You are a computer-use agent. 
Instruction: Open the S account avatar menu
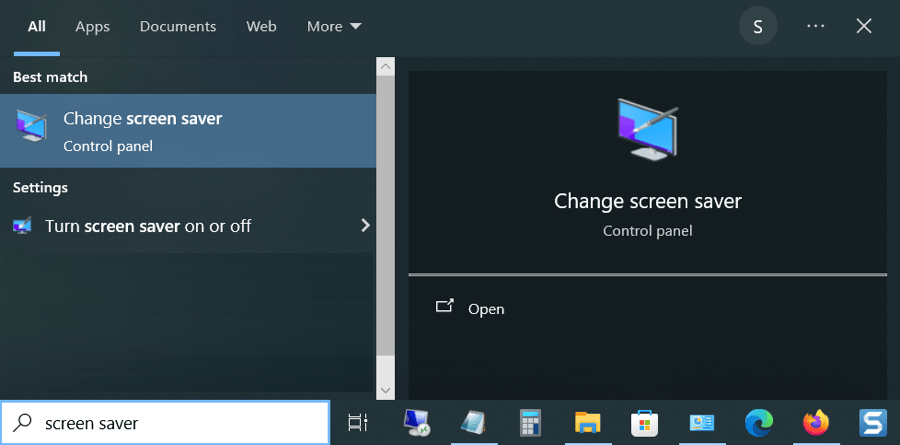point(758,26)
